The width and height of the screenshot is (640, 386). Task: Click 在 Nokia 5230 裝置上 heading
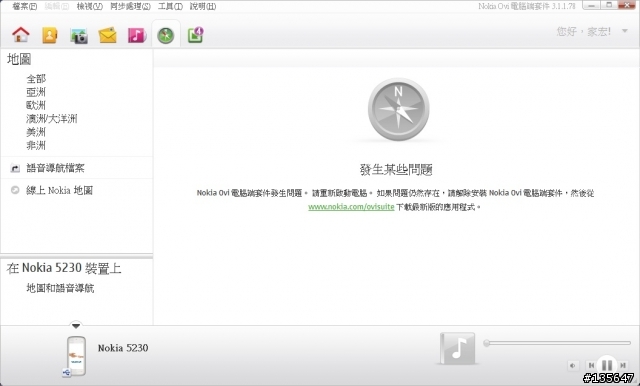coord(64,268)
